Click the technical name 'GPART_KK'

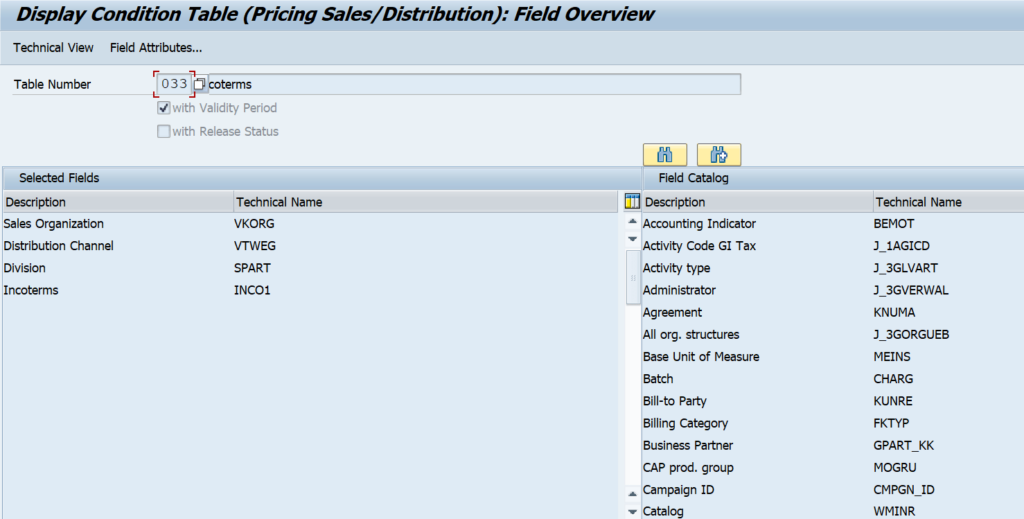tap(903, 445)
